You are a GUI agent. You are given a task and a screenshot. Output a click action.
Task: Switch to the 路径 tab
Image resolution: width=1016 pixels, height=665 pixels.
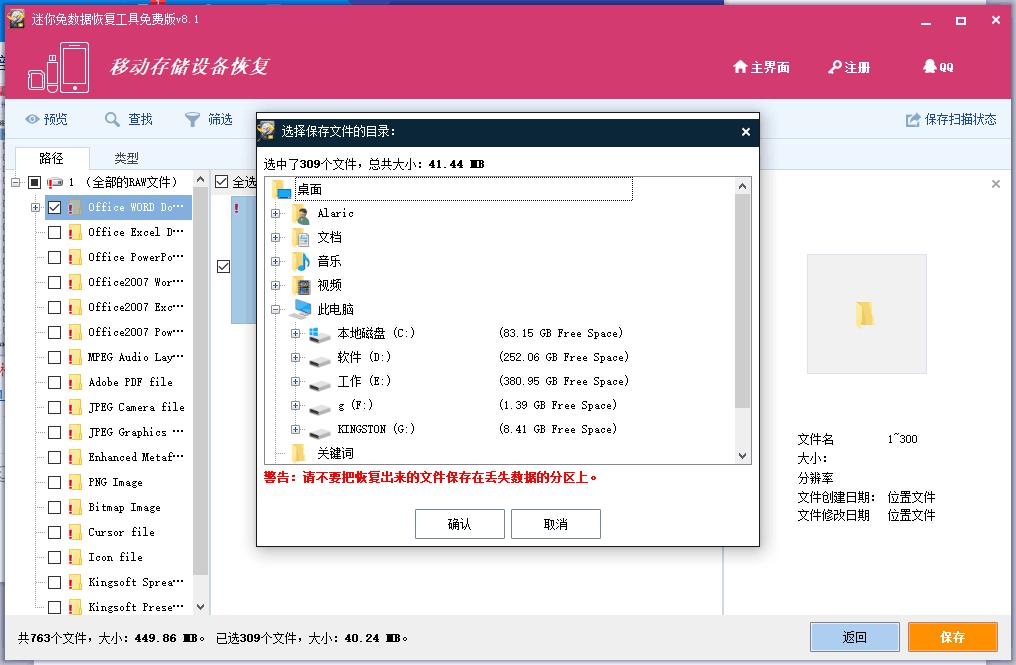[52, 157]
